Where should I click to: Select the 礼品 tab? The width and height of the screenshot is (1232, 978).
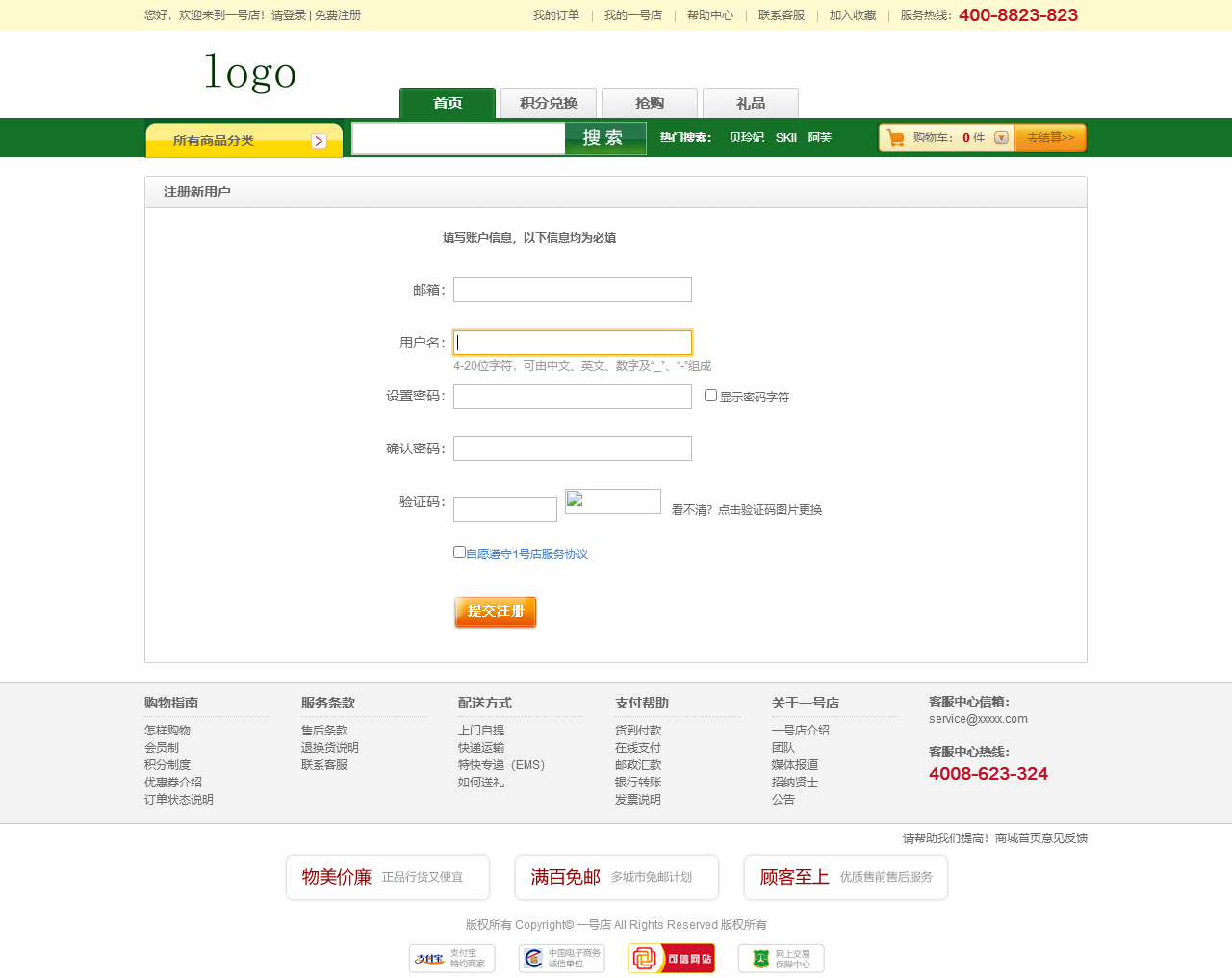coord(751,103)
